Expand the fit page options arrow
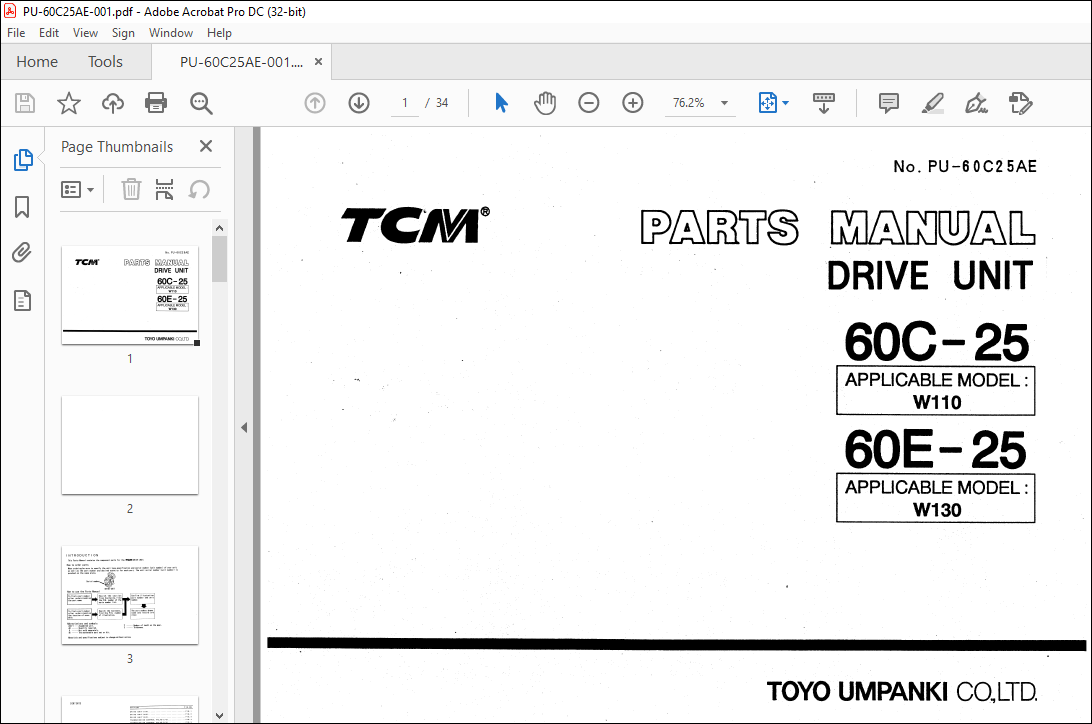Image resolution: width=1092 pixels, height=724 pixels. tap(786, 103)
